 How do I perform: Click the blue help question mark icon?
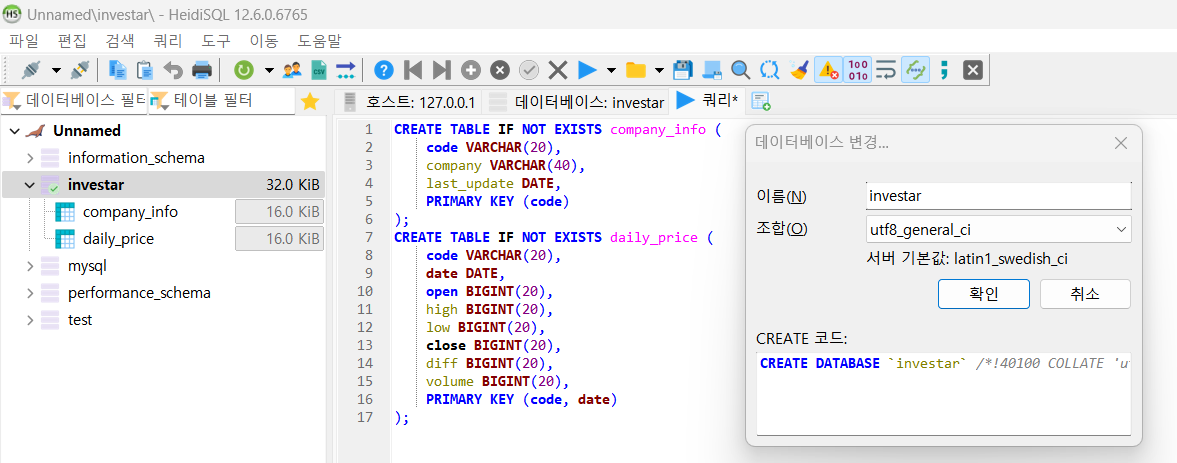[383, 70]
